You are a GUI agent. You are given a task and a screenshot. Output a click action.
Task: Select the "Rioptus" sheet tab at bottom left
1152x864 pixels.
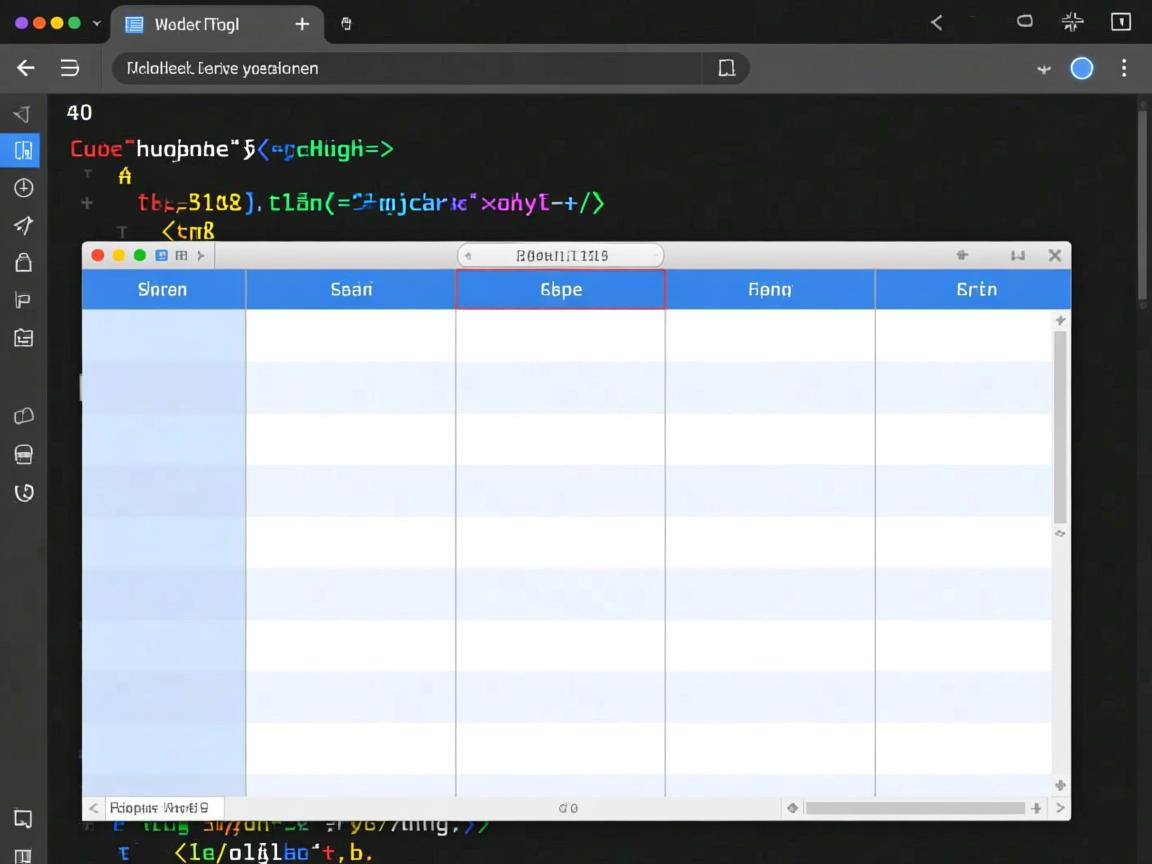(159, 807)
